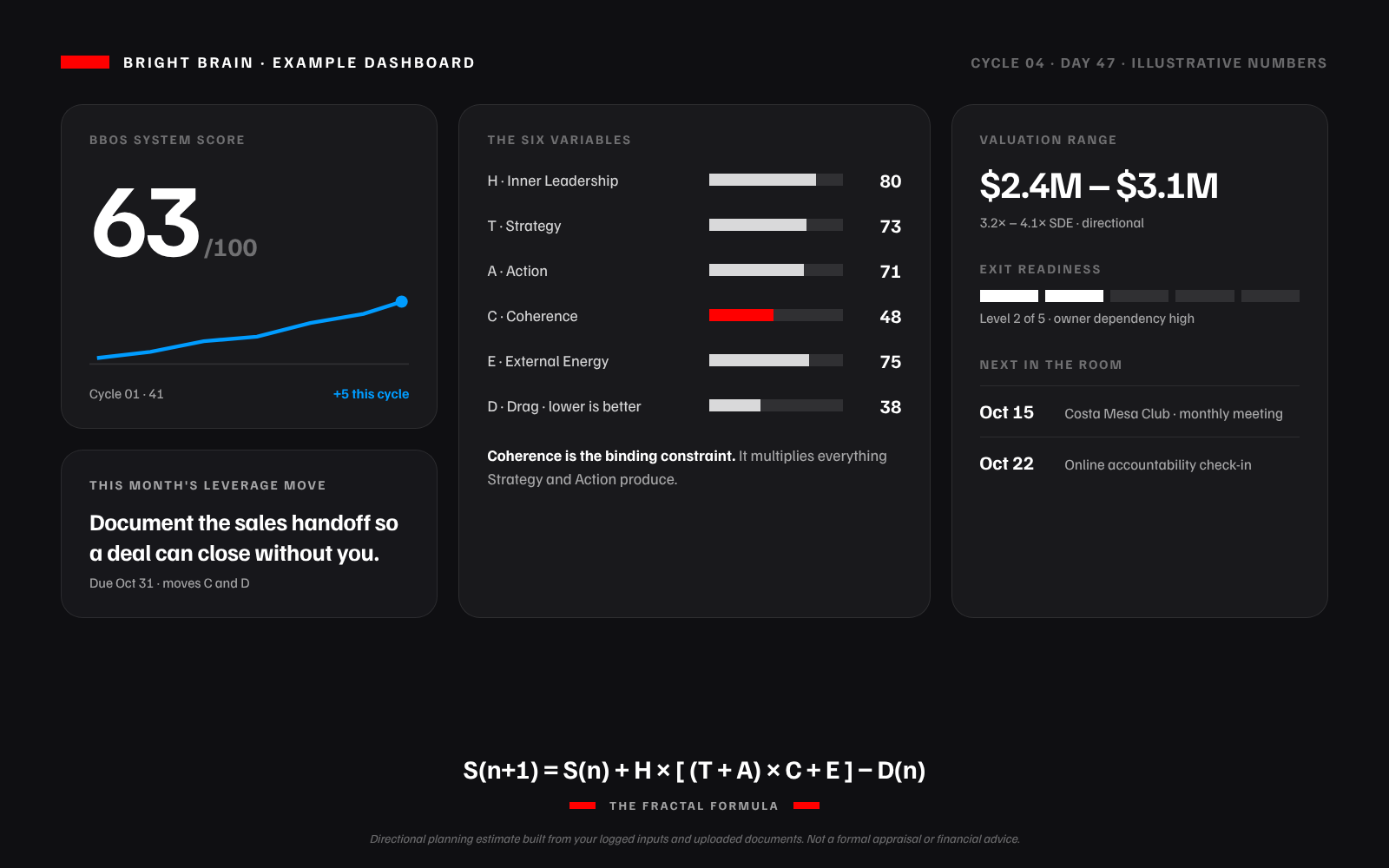Viewport: 1389px width, 868px height.
Task: Click 'Due Oct 31 · moves C and D'
Action: [x=169, y=583]
